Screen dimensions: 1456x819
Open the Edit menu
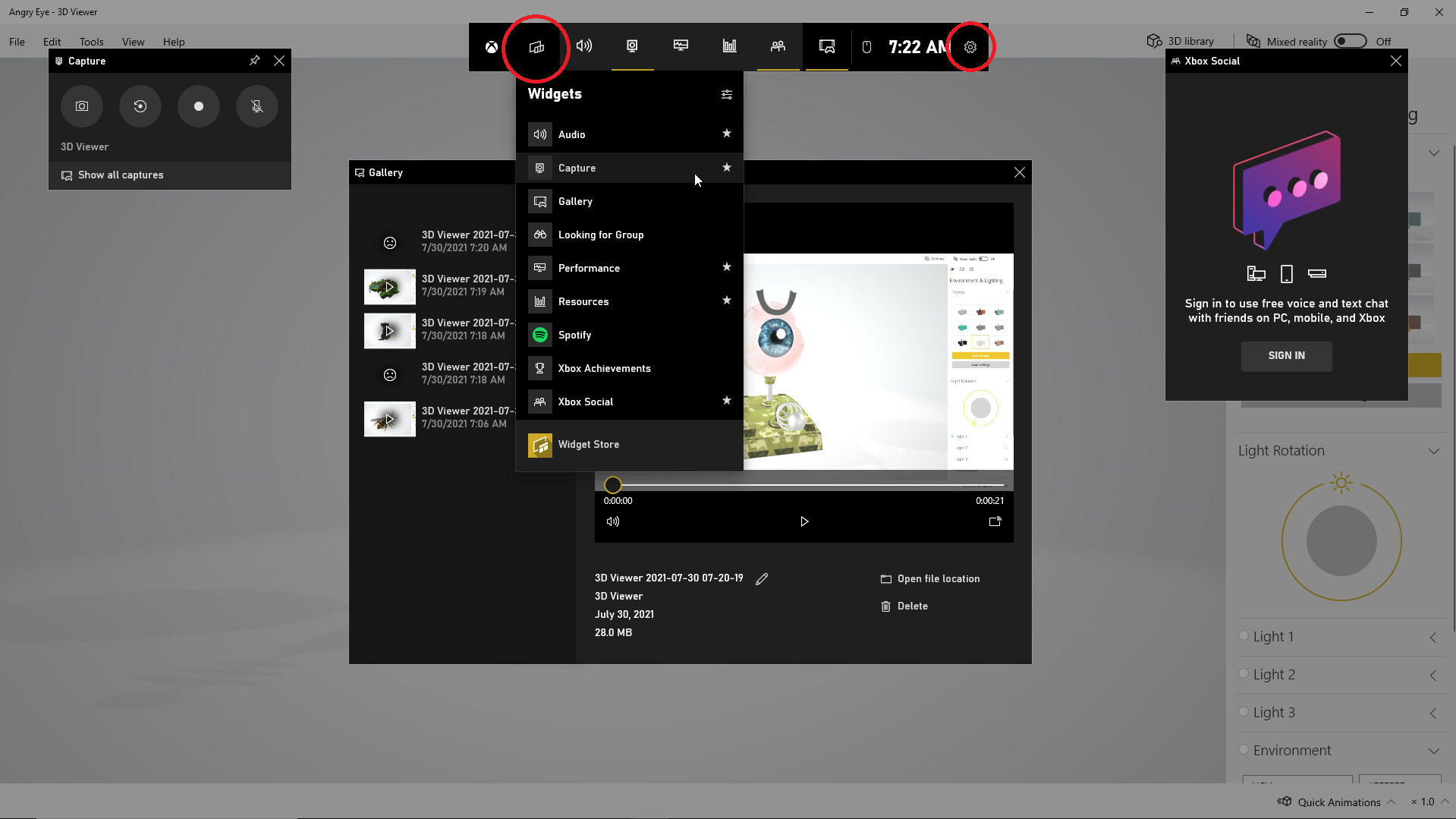pyautogui.click(x=52, y=42)
